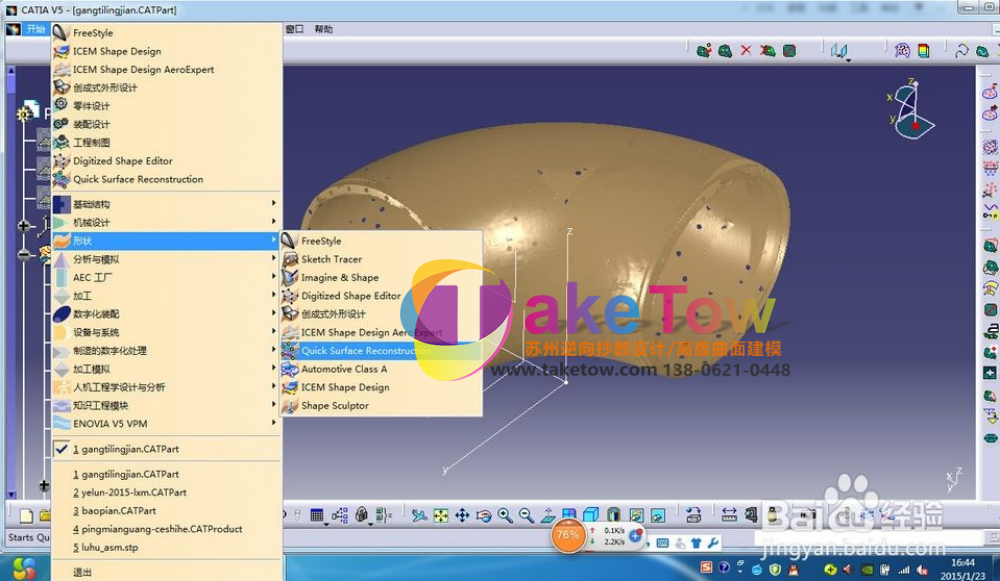Screen dimensions: 1000x581
Task: Click the curve tool icon in top toolbar
Action: tap(961, 50)
